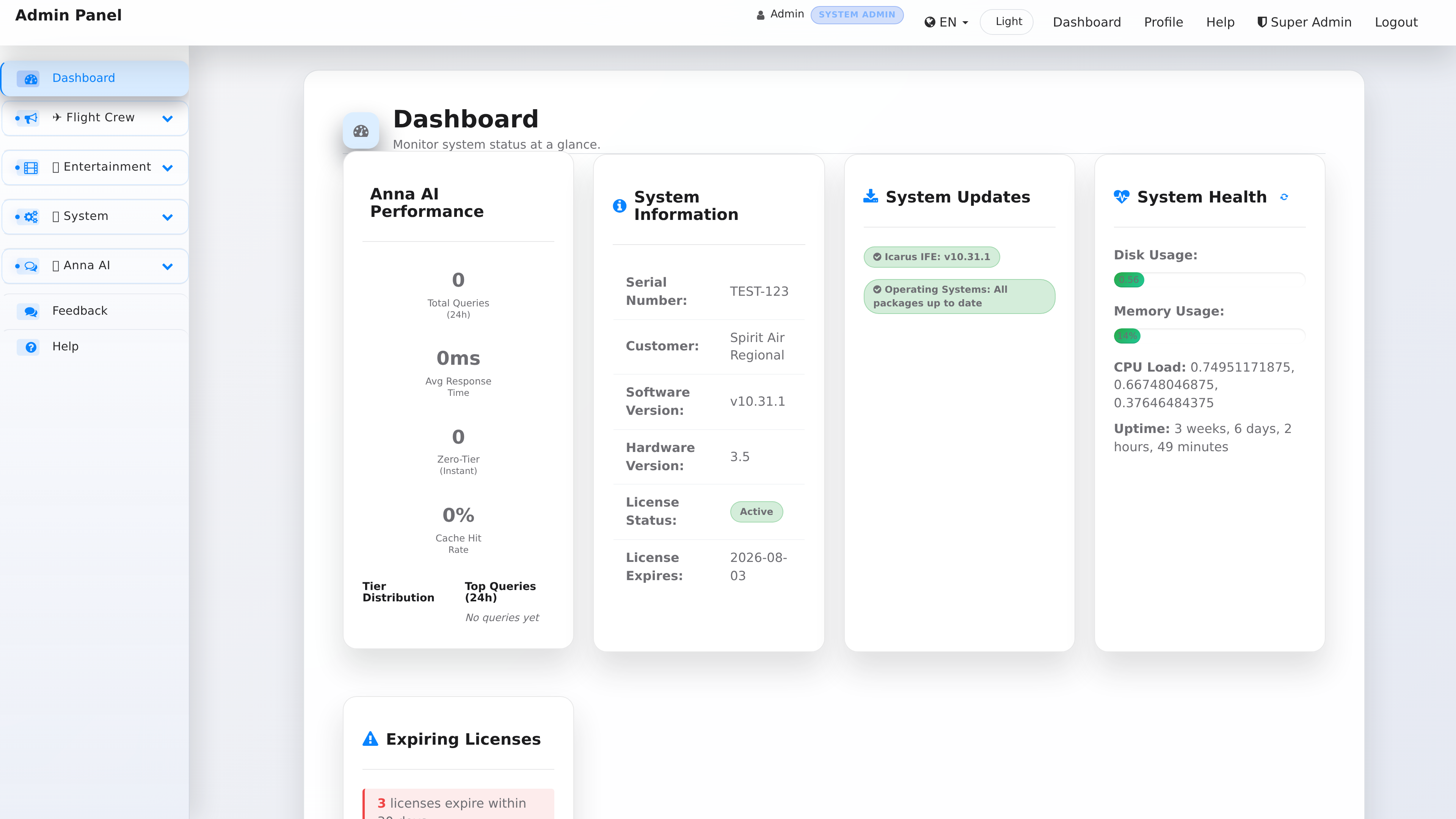
Task: Click the Uptime value text
Action: [x=1202, y=438]
